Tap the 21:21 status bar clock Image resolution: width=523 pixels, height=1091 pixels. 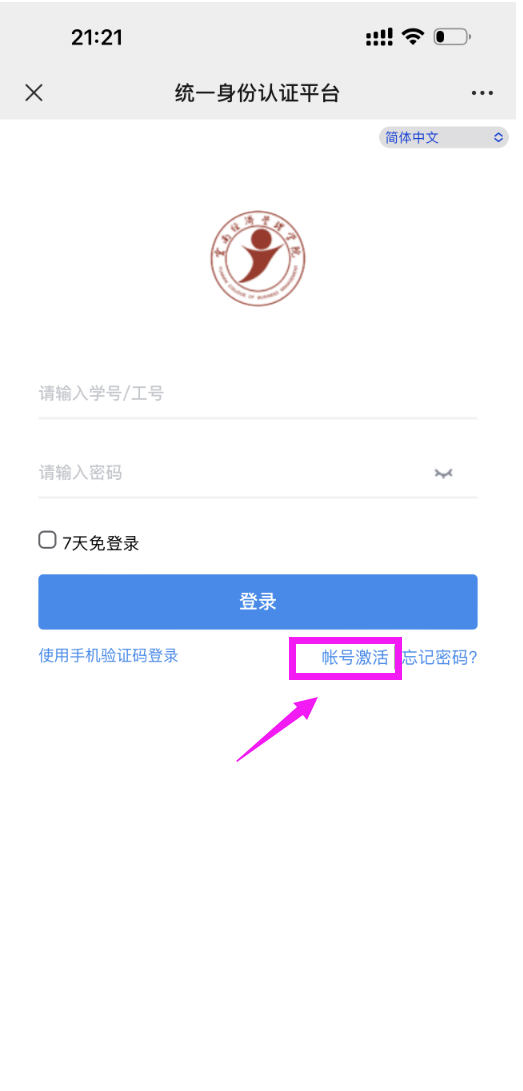coord(97,38)
